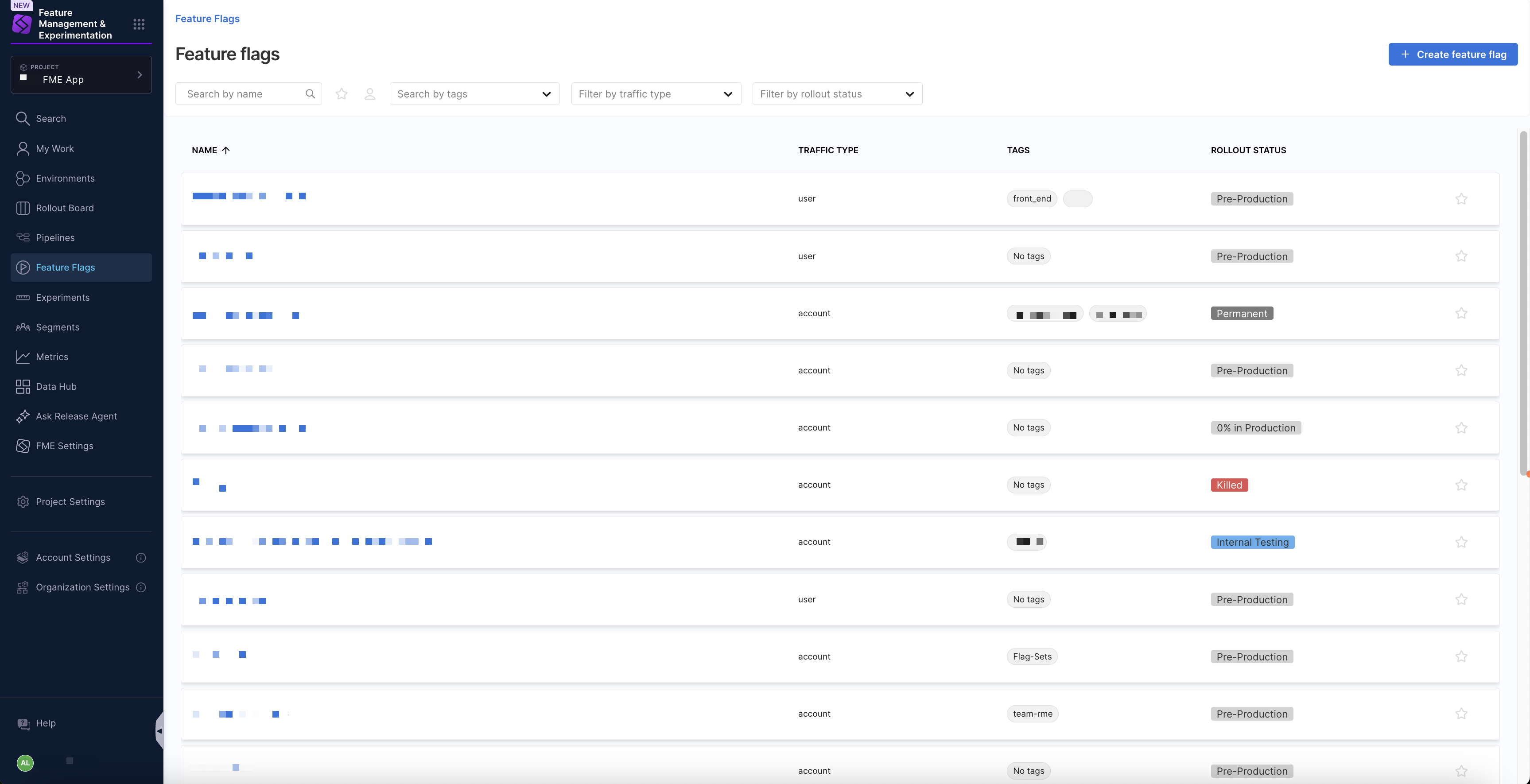Click the AL user avatar

(25, 763)
